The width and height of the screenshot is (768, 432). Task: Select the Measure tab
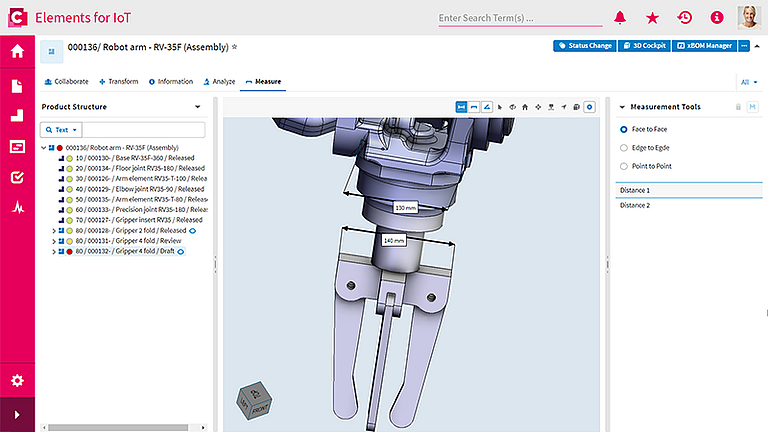[263, 81]
